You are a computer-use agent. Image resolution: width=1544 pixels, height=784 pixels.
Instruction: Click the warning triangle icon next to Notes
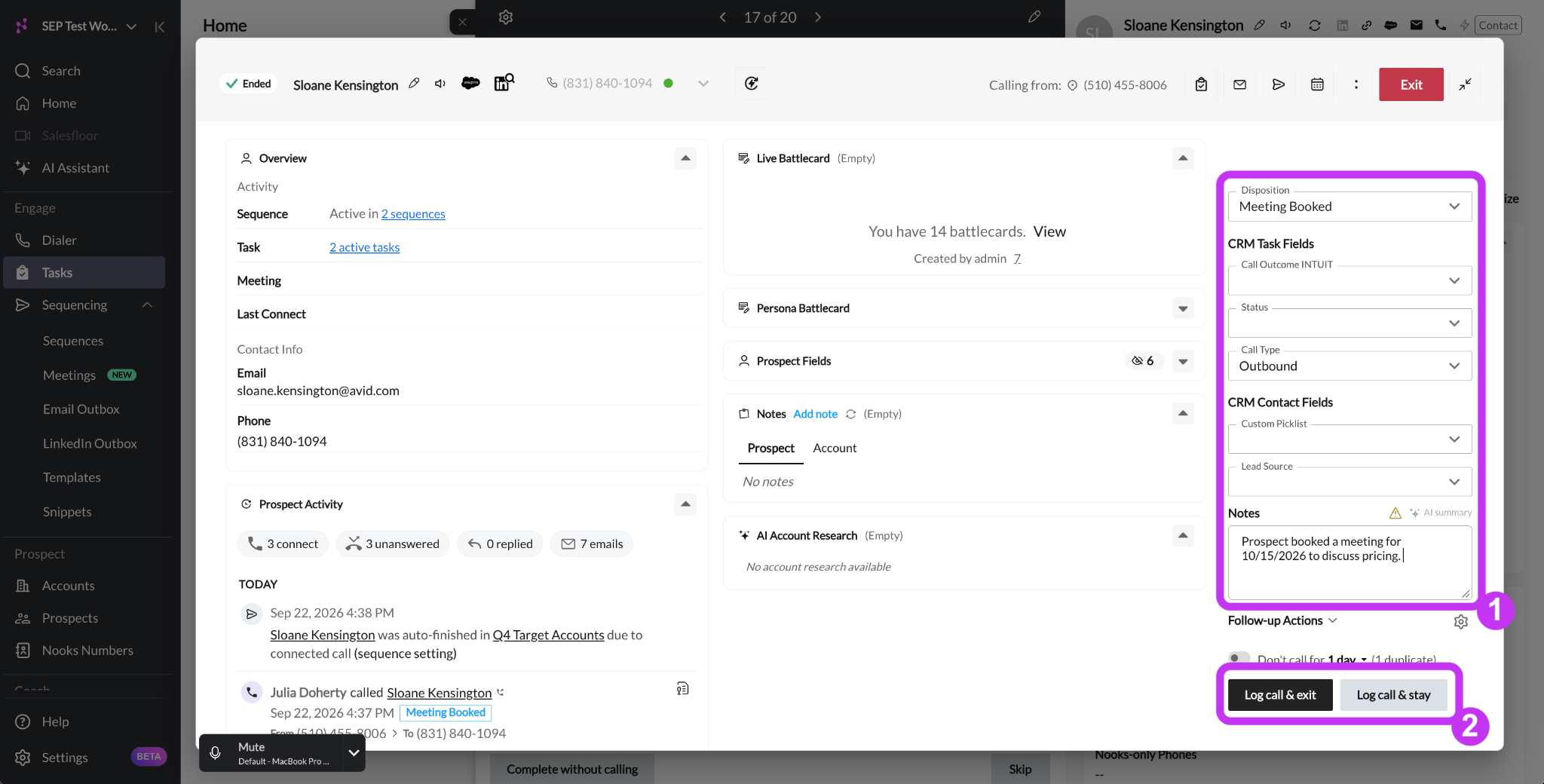coord(1395,513)
